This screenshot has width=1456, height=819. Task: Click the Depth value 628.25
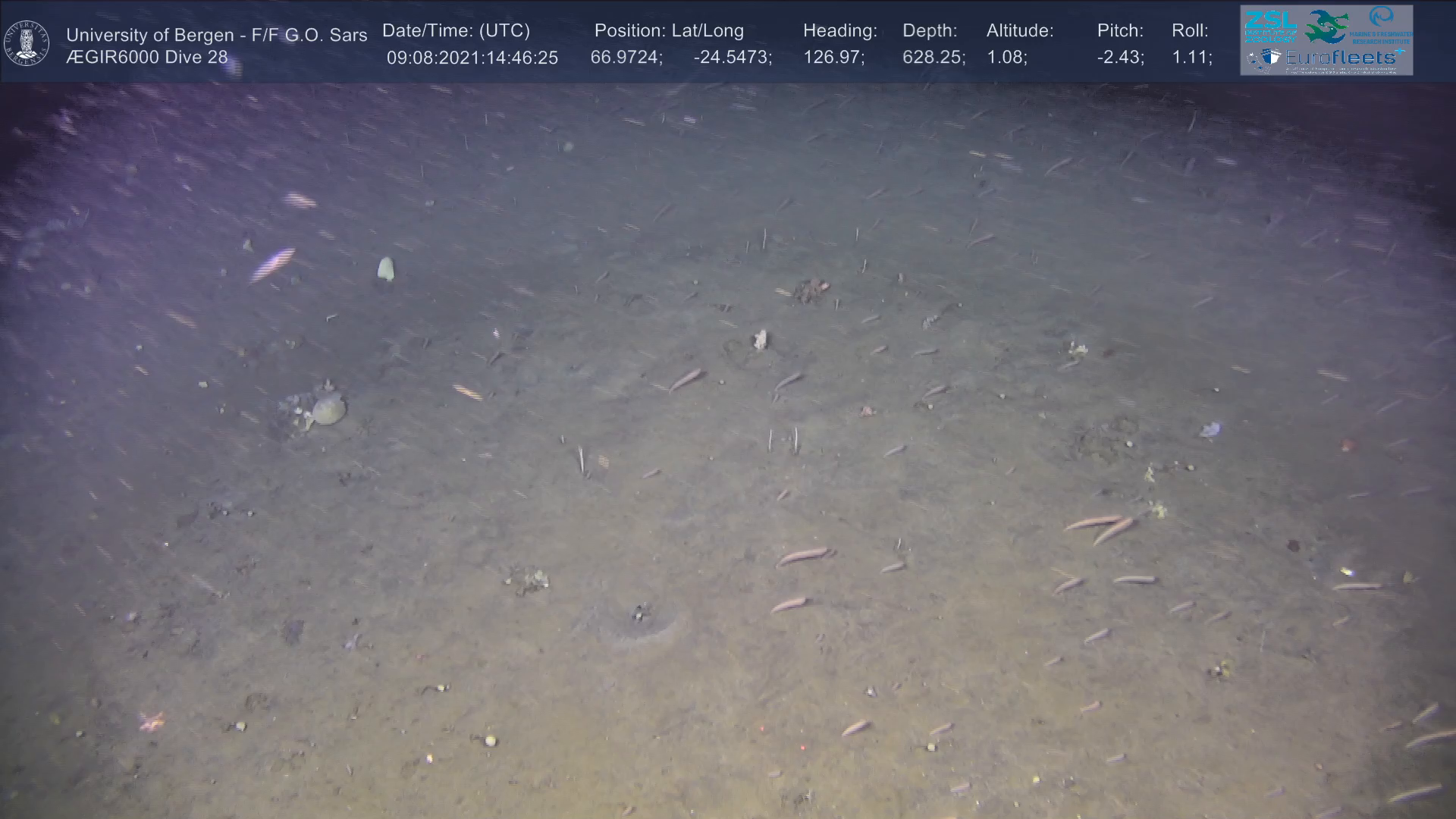(933, 58)
